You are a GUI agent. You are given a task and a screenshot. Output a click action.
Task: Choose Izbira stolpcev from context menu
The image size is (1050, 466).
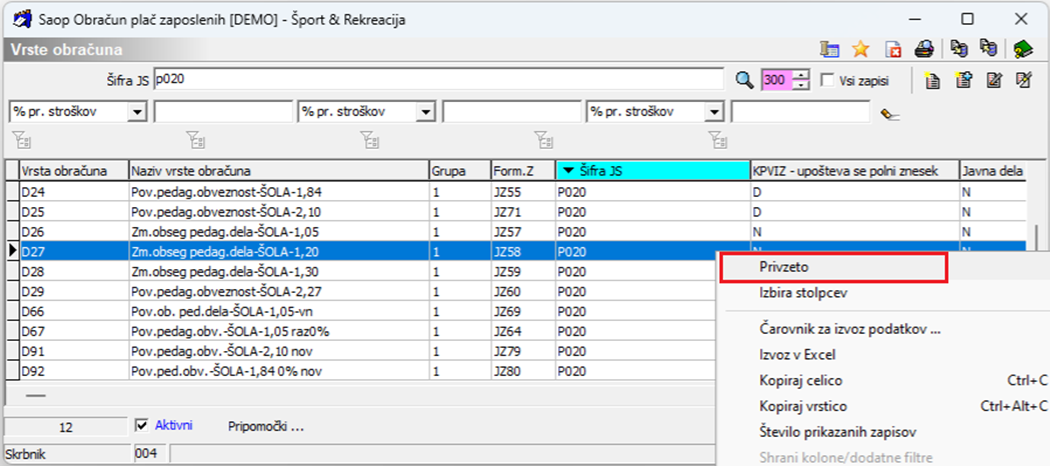pos(805,293)
